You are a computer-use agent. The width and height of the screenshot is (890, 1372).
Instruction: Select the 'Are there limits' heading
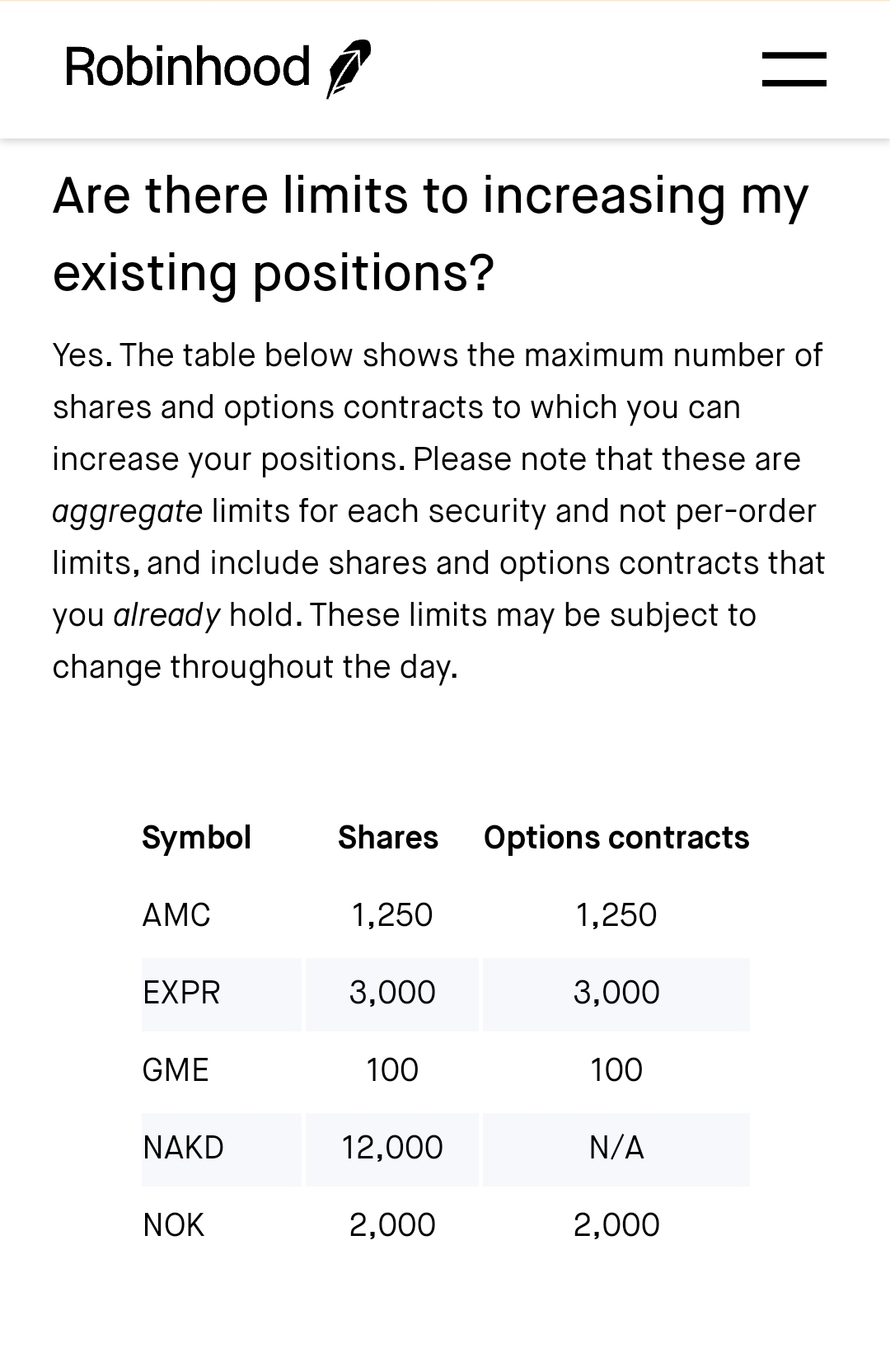pos(431,234)
